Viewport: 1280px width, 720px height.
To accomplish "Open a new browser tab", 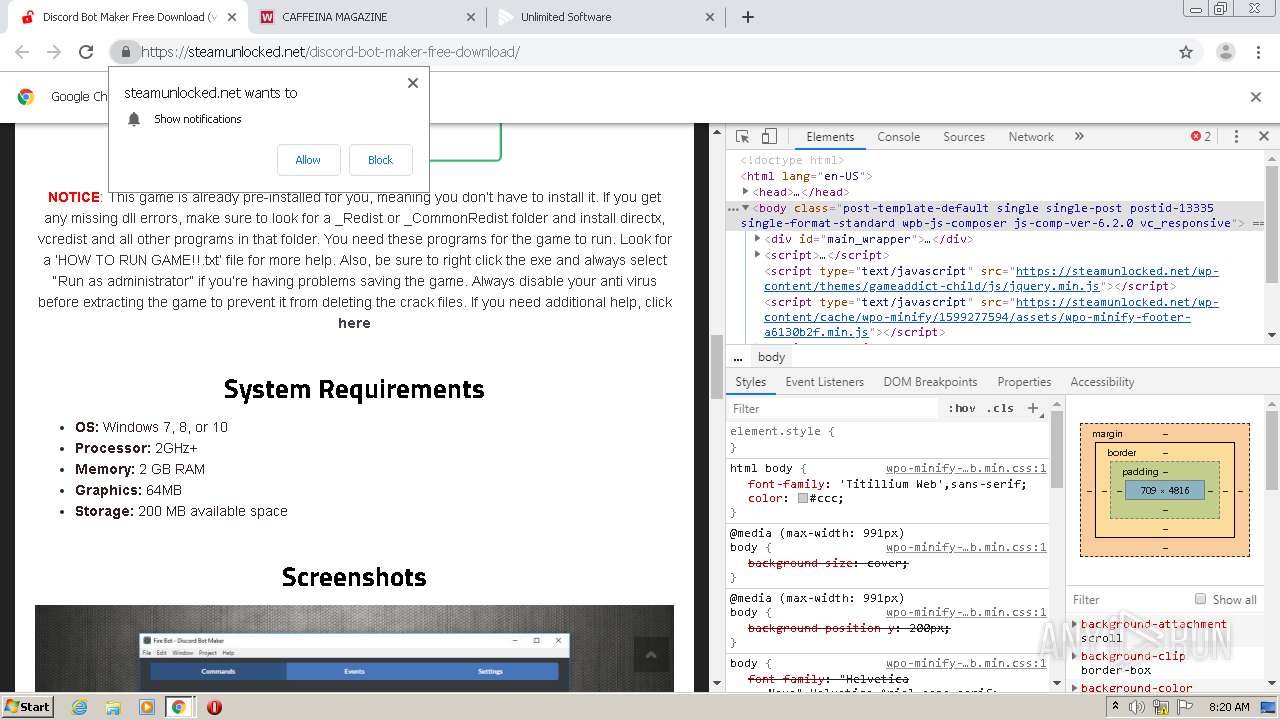I will coord(747,17).
